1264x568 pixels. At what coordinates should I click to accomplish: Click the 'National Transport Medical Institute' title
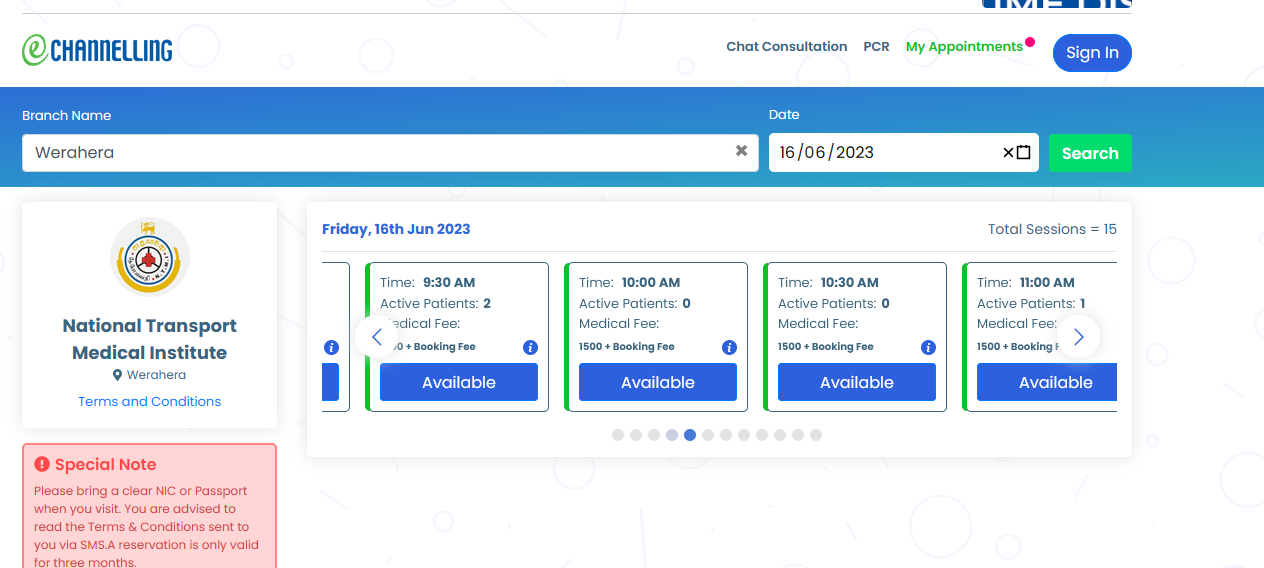click(150, 339)
